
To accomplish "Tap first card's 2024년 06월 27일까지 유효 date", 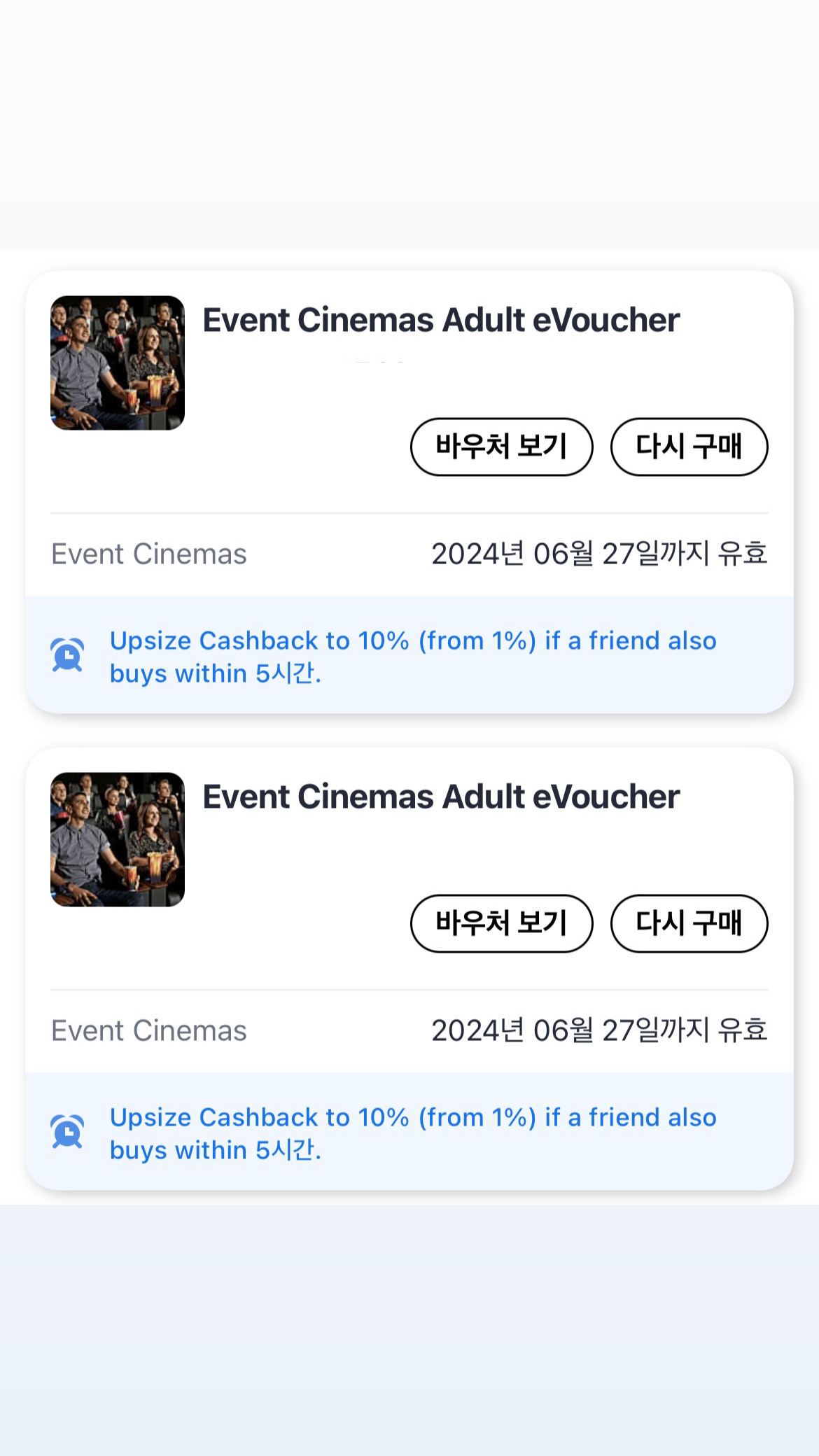I will 599,554.
